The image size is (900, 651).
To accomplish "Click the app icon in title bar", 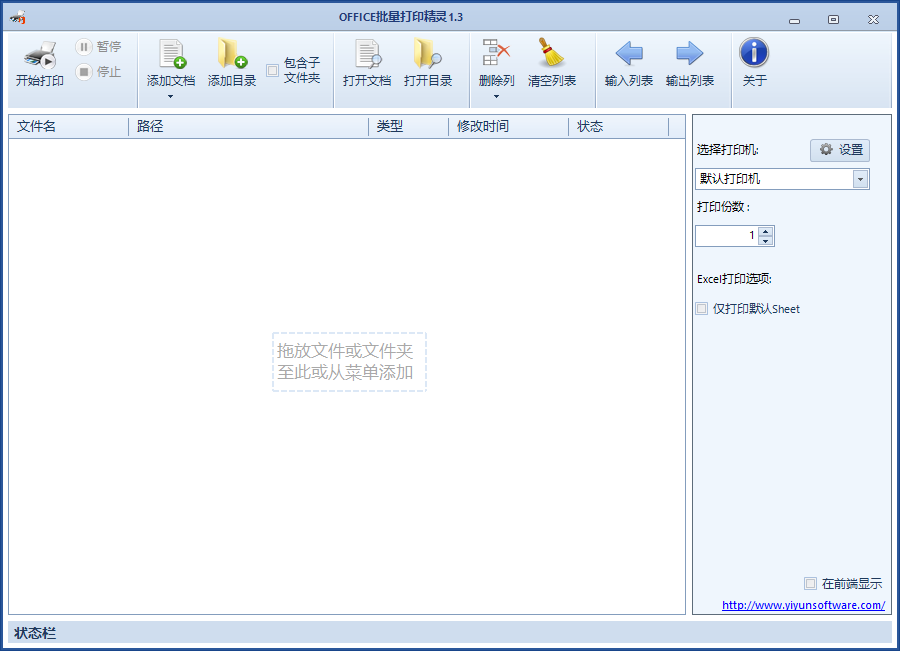I will [18, 18].
